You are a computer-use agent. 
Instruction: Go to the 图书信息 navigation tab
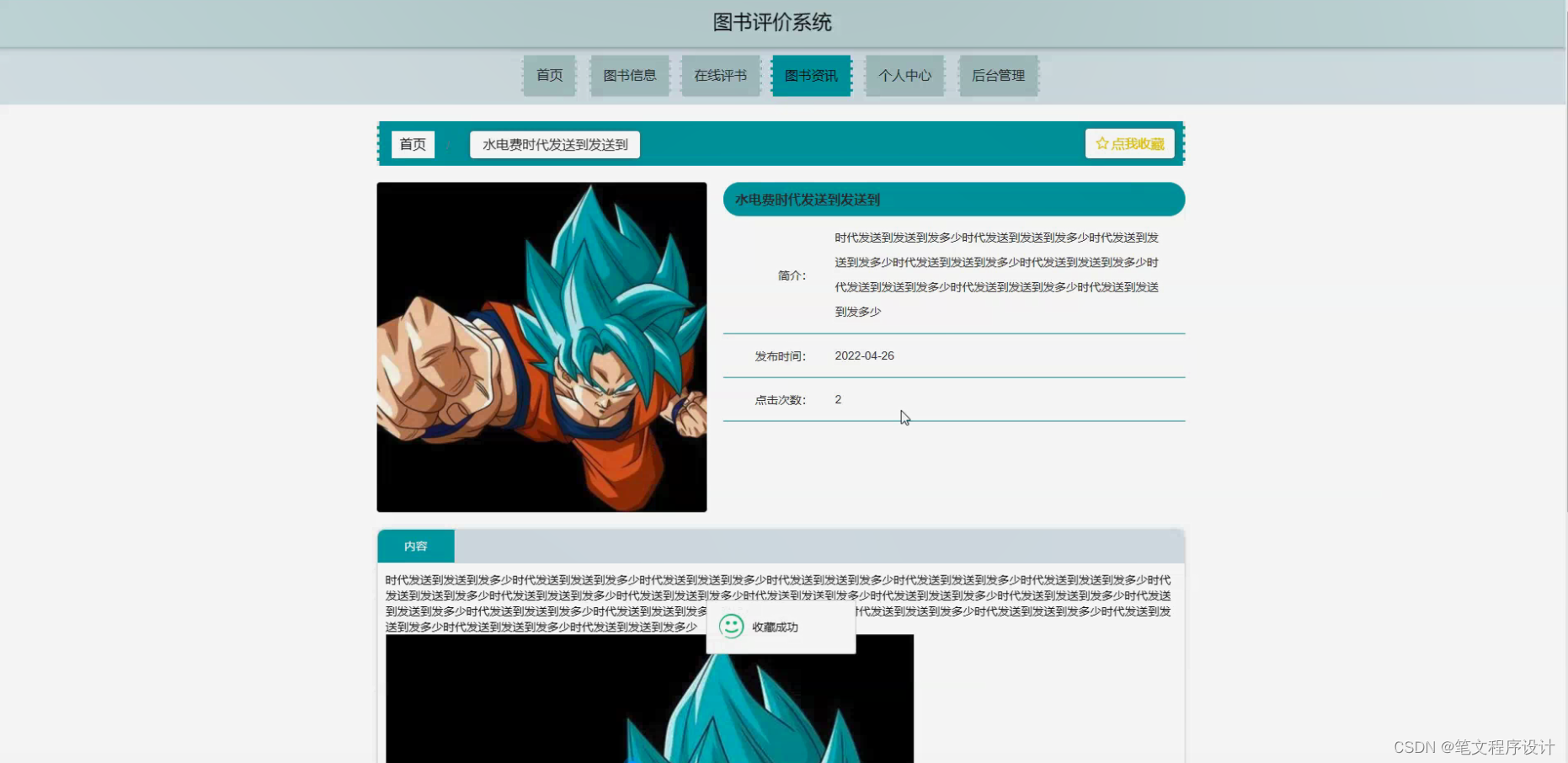(630, 76)
